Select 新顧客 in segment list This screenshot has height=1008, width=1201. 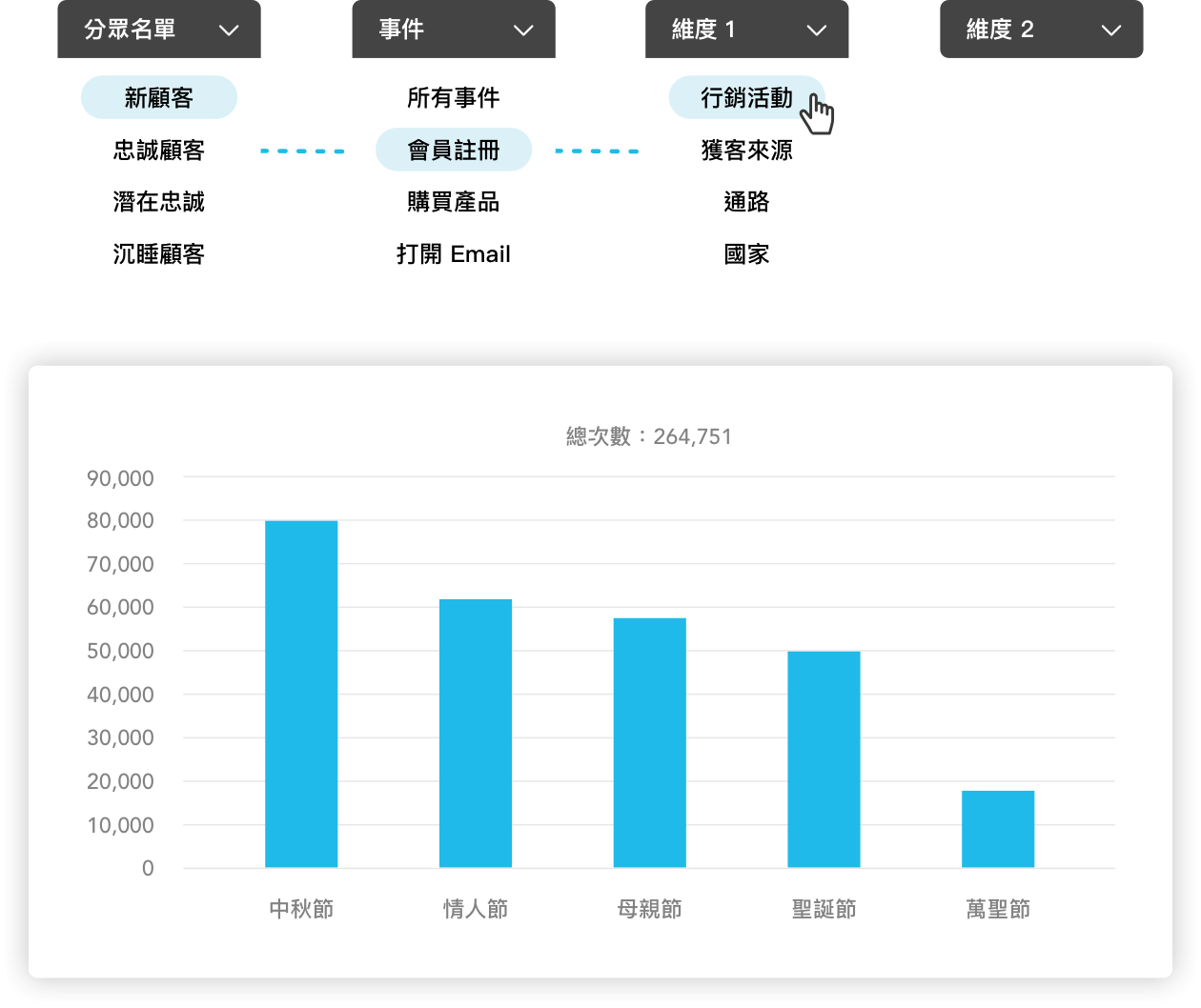(159, 97)
